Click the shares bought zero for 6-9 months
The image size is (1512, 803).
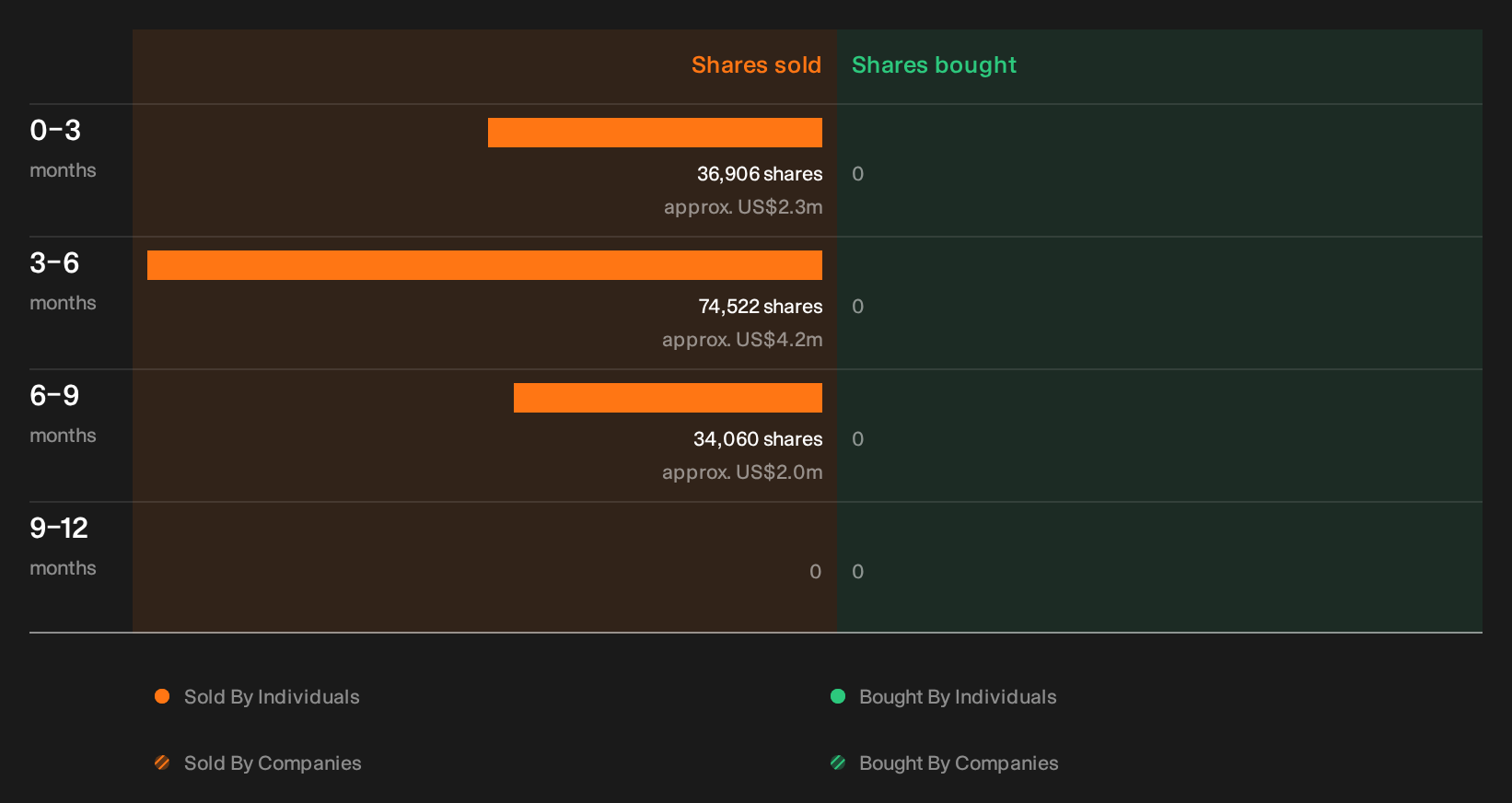pyautogui.click(x=857, y=439)
